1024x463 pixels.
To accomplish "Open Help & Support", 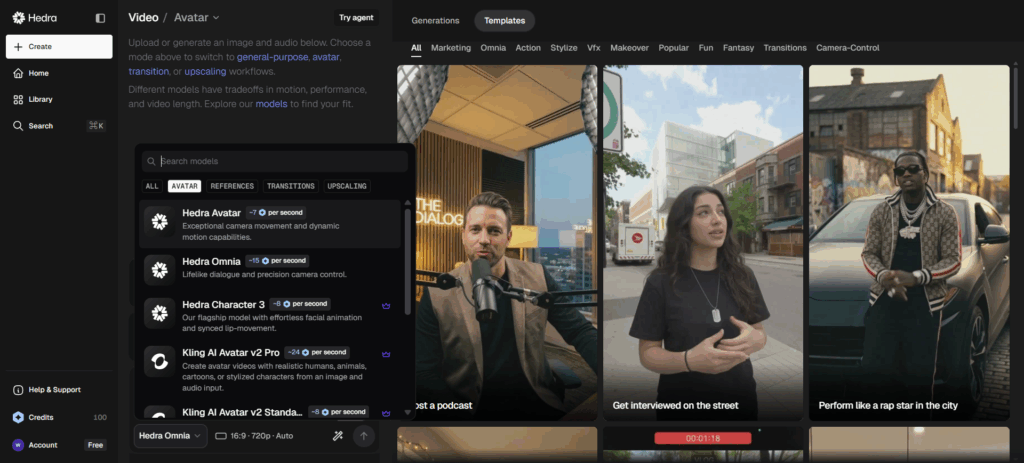I will tap(59, 390).
